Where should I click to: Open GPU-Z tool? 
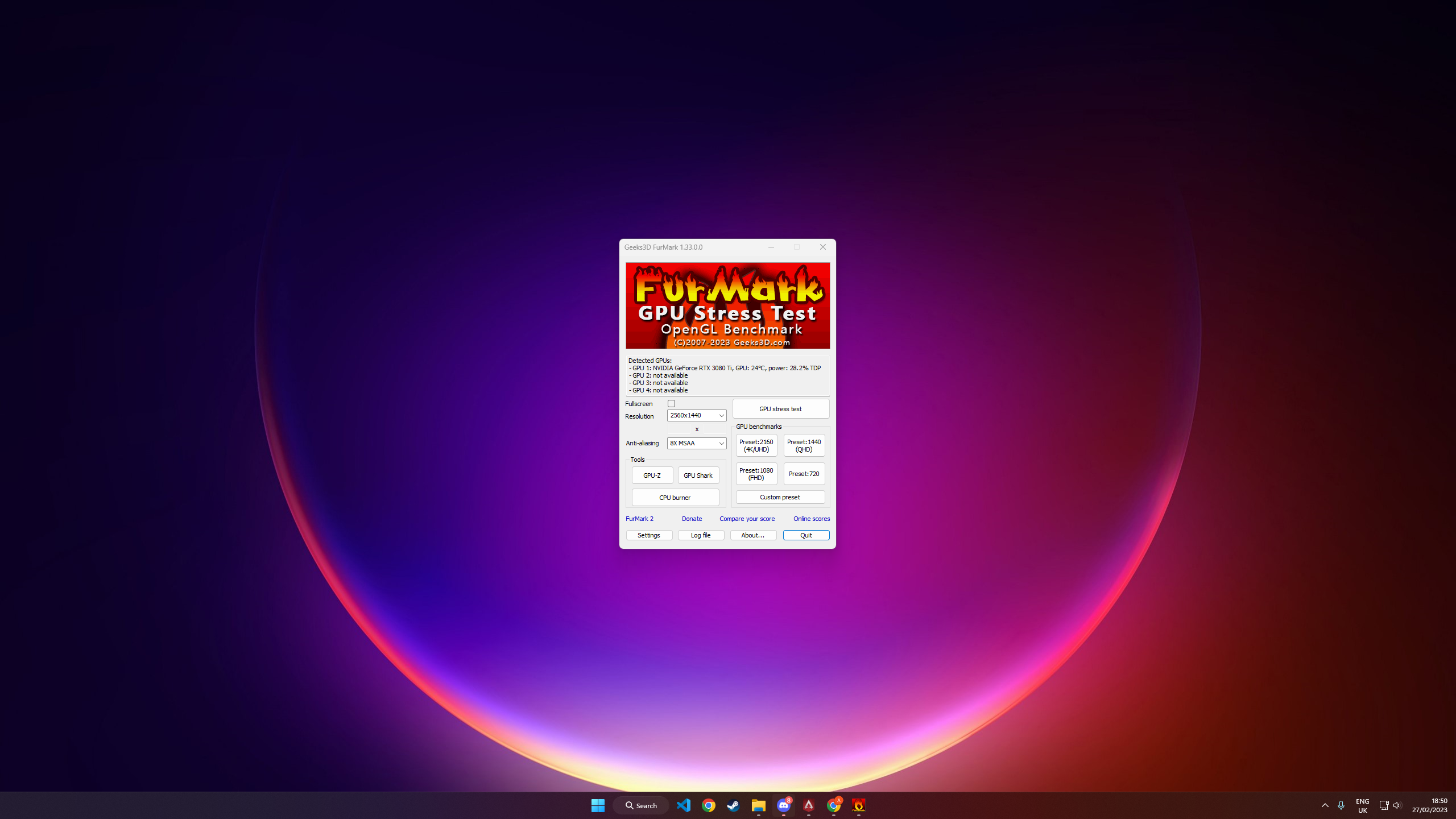[x=651, y=475]
